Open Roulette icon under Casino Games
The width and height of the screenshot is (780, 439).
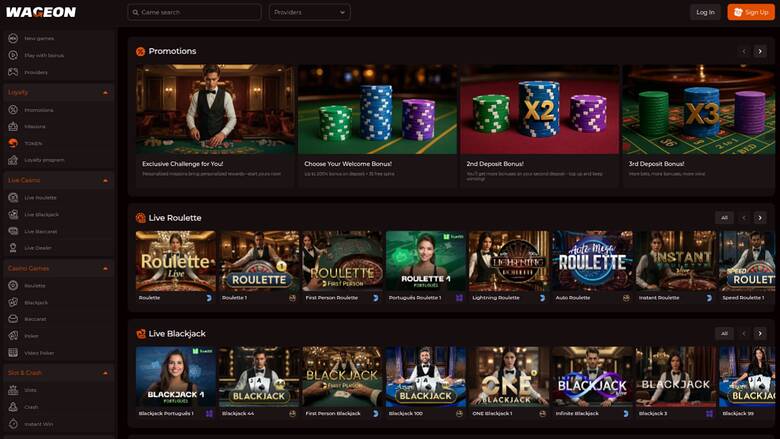pyautogui.click(x=13, y=285)
